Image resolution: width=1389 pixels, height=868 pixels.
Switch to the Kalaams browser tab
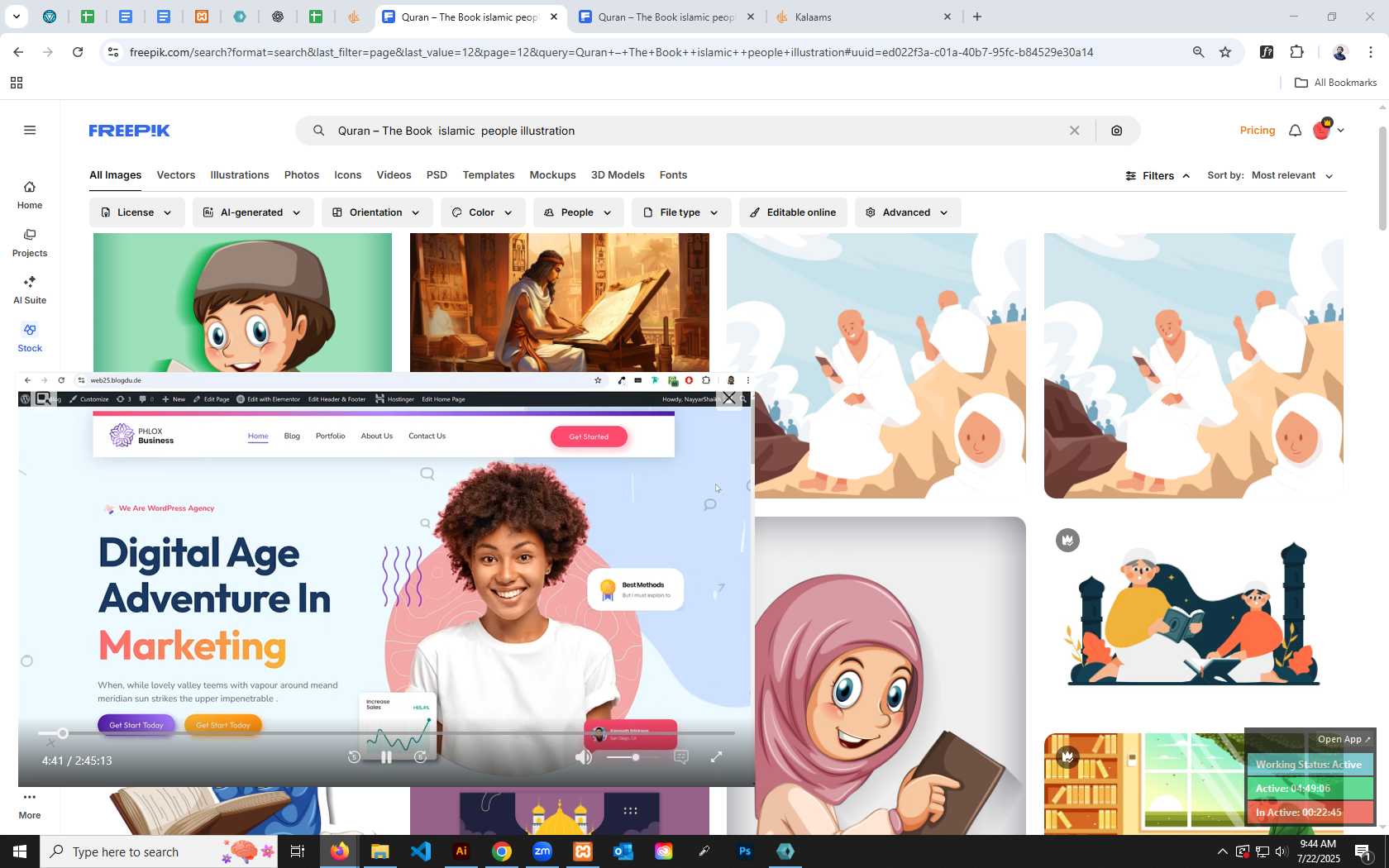864,17
